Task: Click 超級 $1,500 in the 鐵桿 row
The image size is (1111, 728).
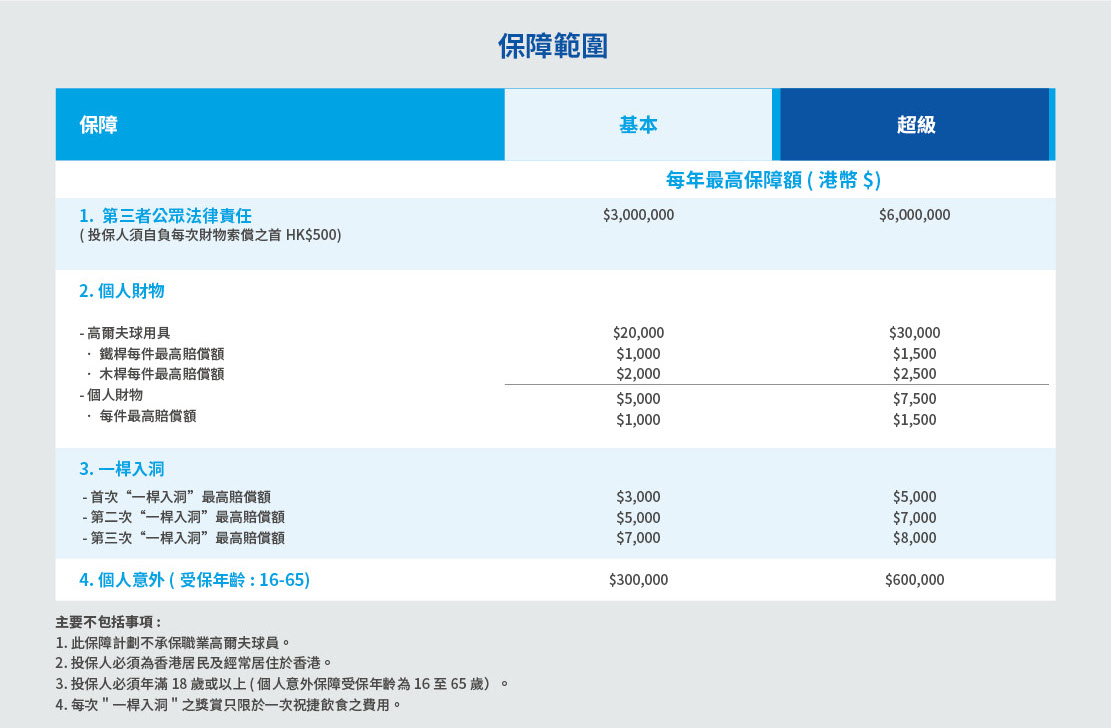Action: coord(915,353)
